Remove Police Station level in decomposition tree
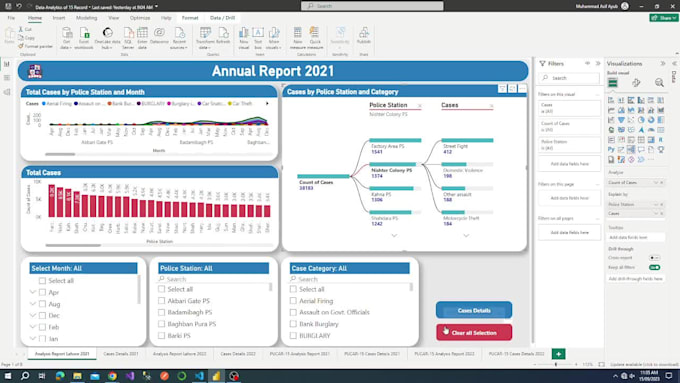The image size is (680, 383). 419,105
